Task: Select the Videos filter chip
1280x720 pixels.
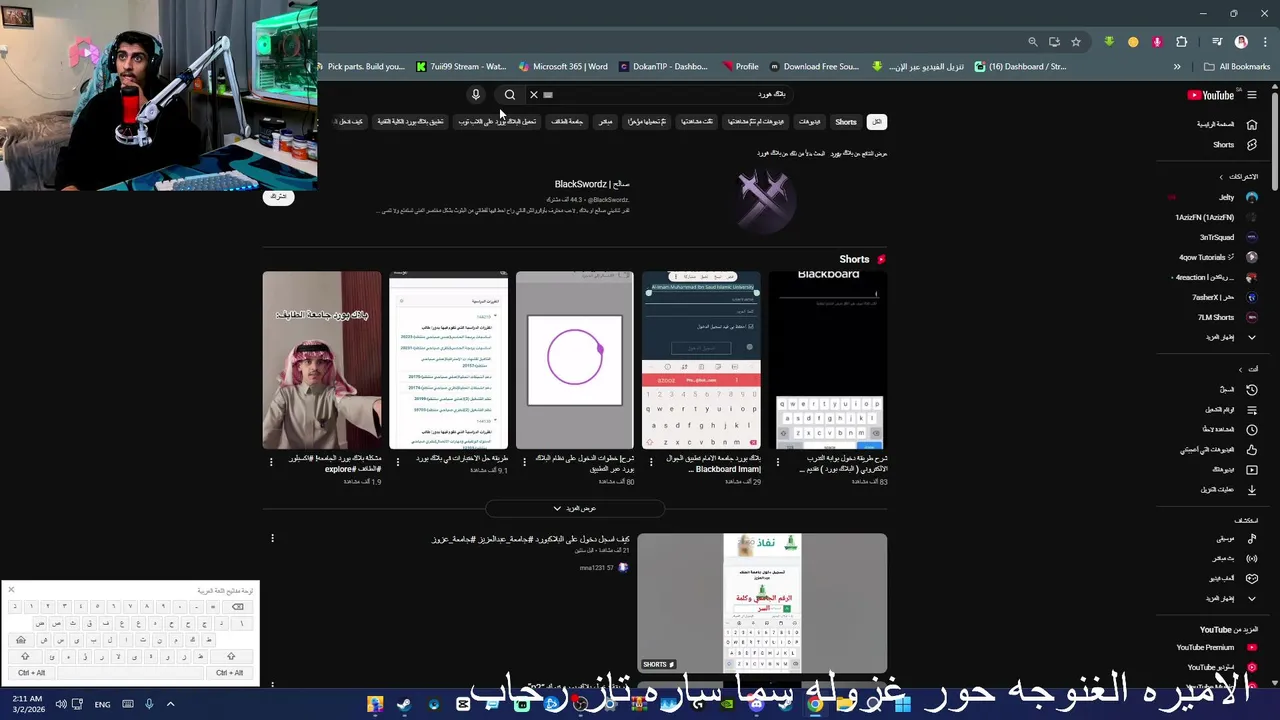Action: point(809,122)
